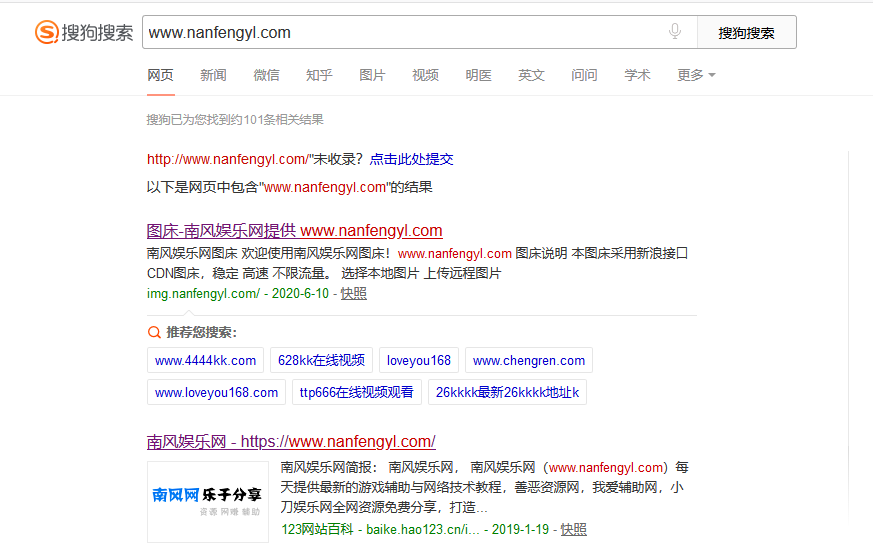Open 快照 for the baike.hao123.cn result
Image resolution: width=873 pixels, height=552 pixels.
coord(573,529)
